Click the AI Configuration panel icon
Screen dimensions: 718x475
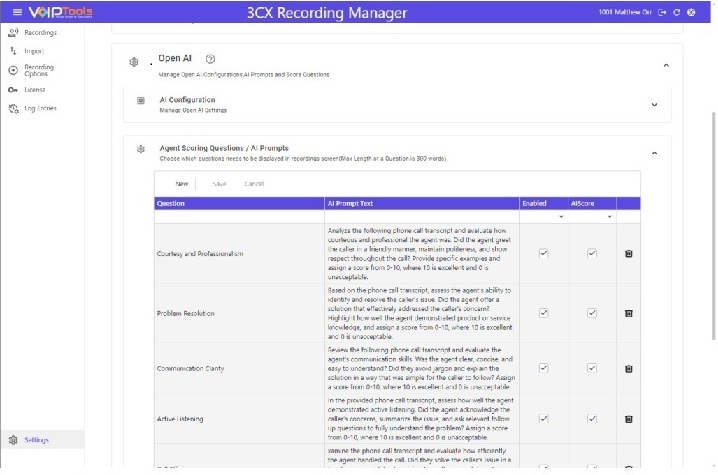[x=141, y=100]
